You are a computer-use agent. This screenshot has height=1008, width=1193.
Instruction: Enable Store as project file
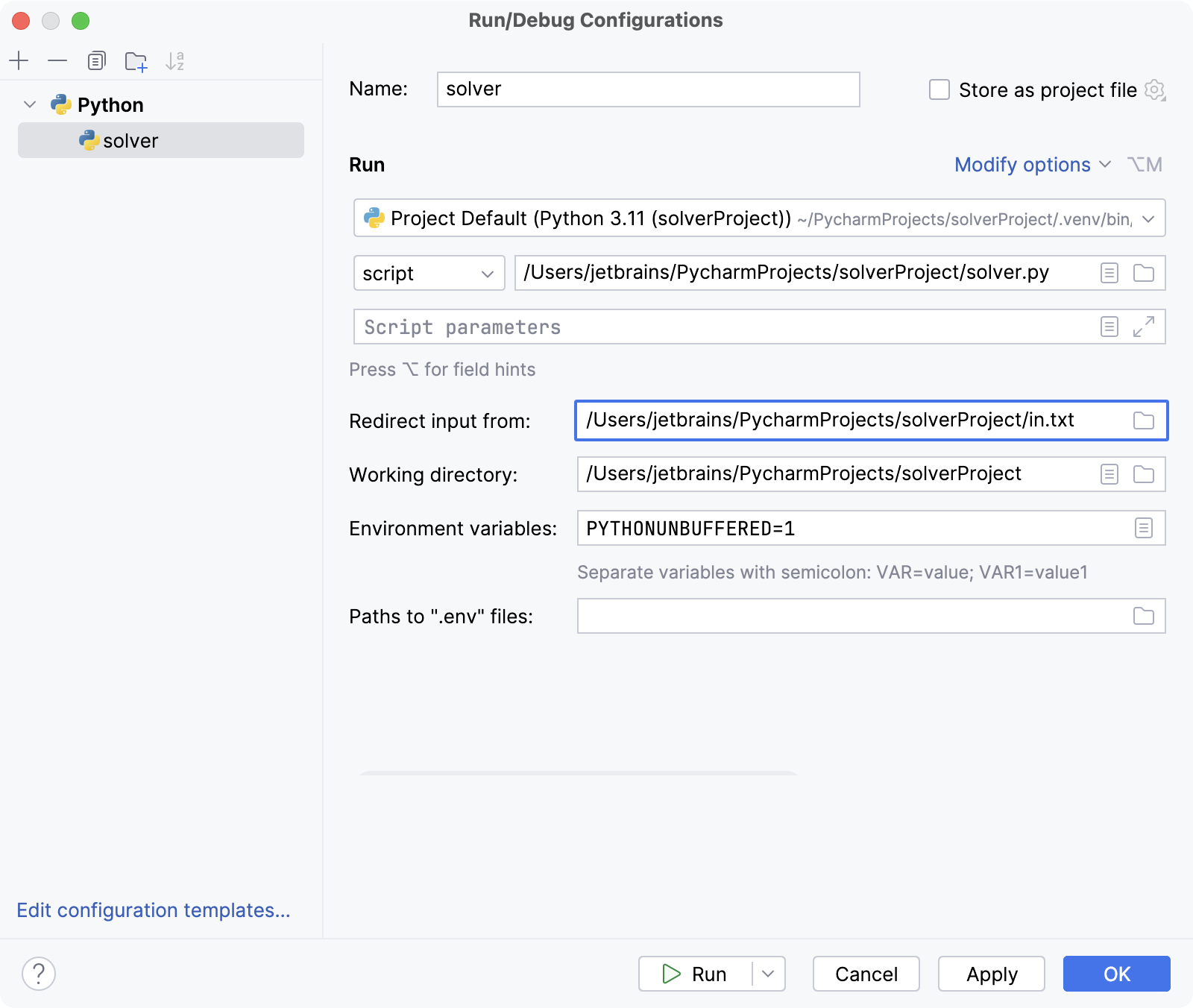(x=938, y=89)
